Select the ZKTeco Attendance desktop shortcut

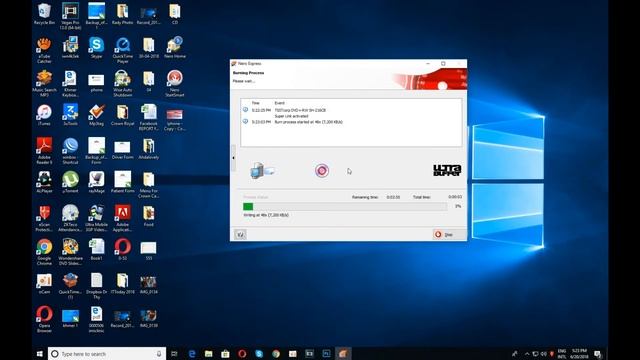(x=70, y=218)
